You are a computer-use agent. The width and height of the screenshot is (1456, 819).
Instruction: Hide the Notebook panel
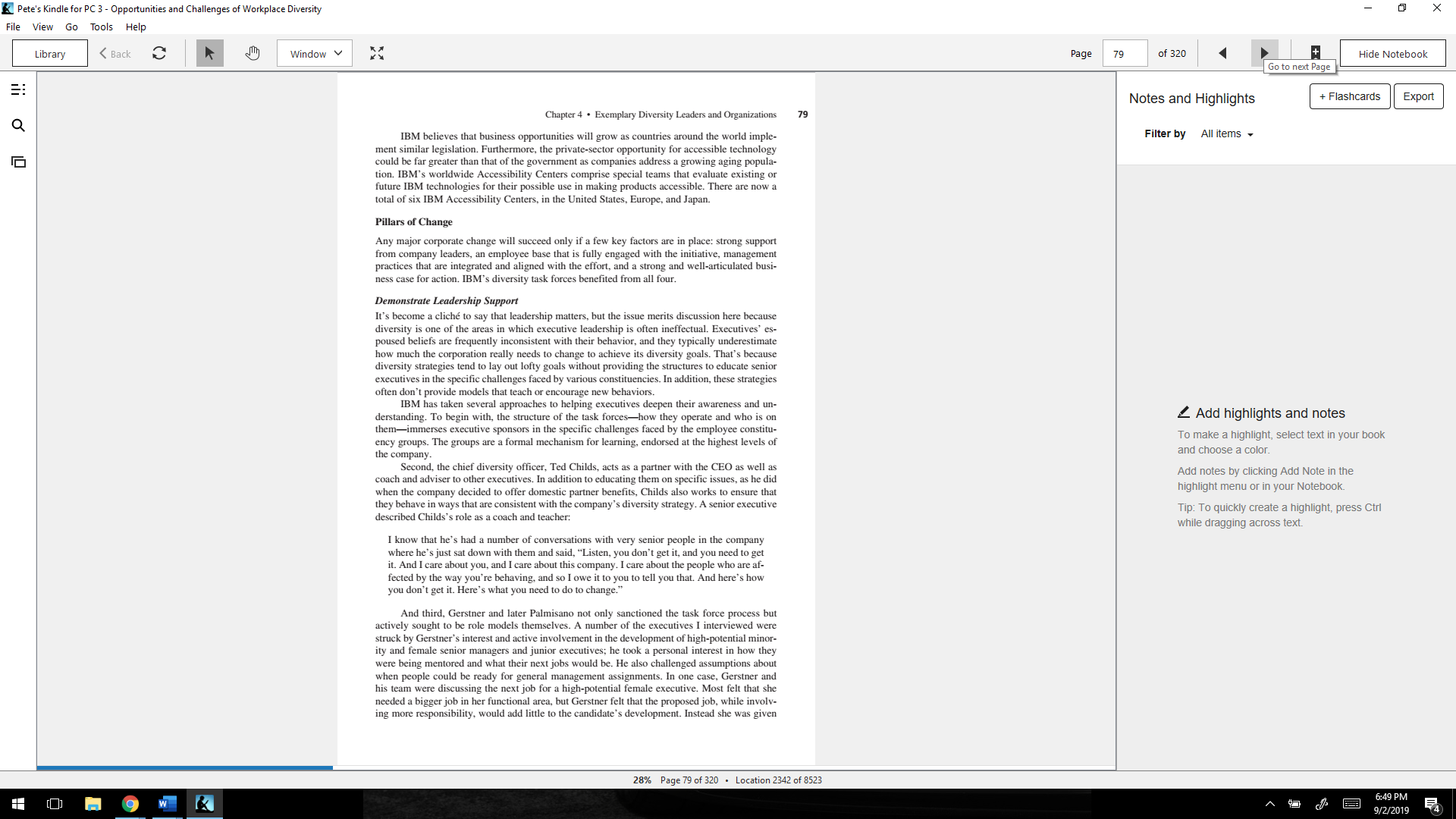[1393, 53]
